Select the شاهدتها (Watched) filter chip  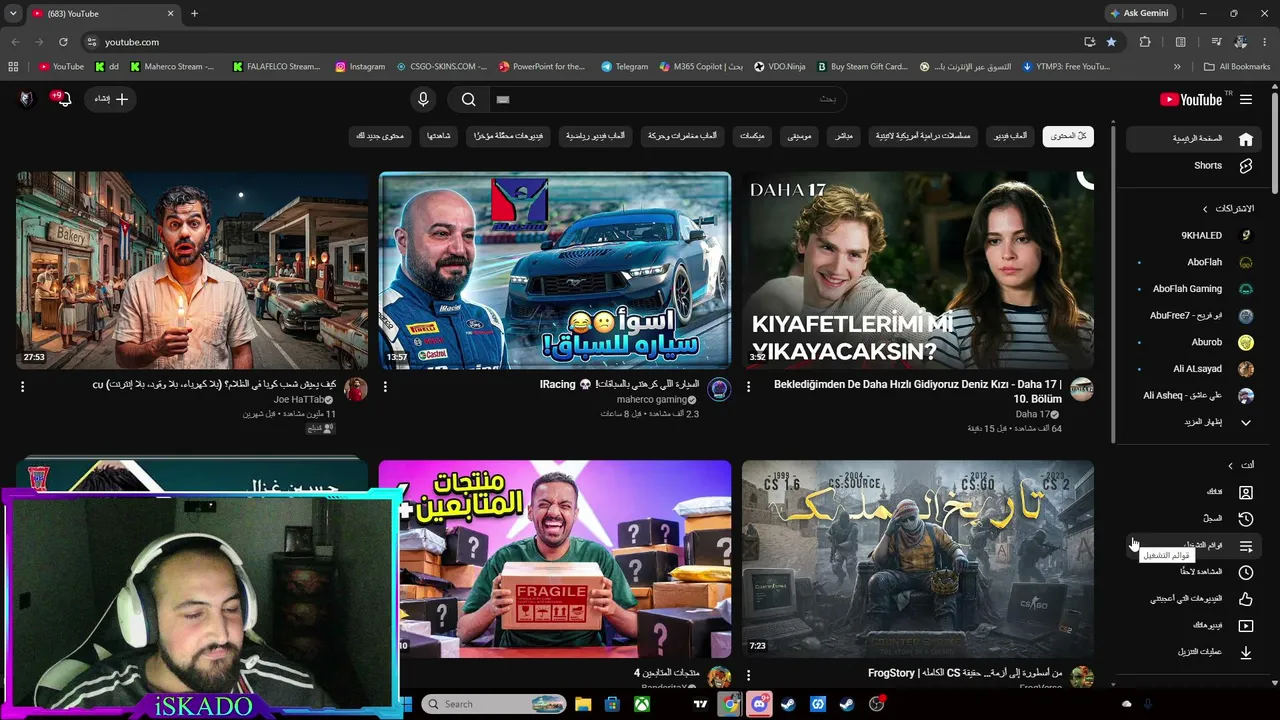point(438,136)
